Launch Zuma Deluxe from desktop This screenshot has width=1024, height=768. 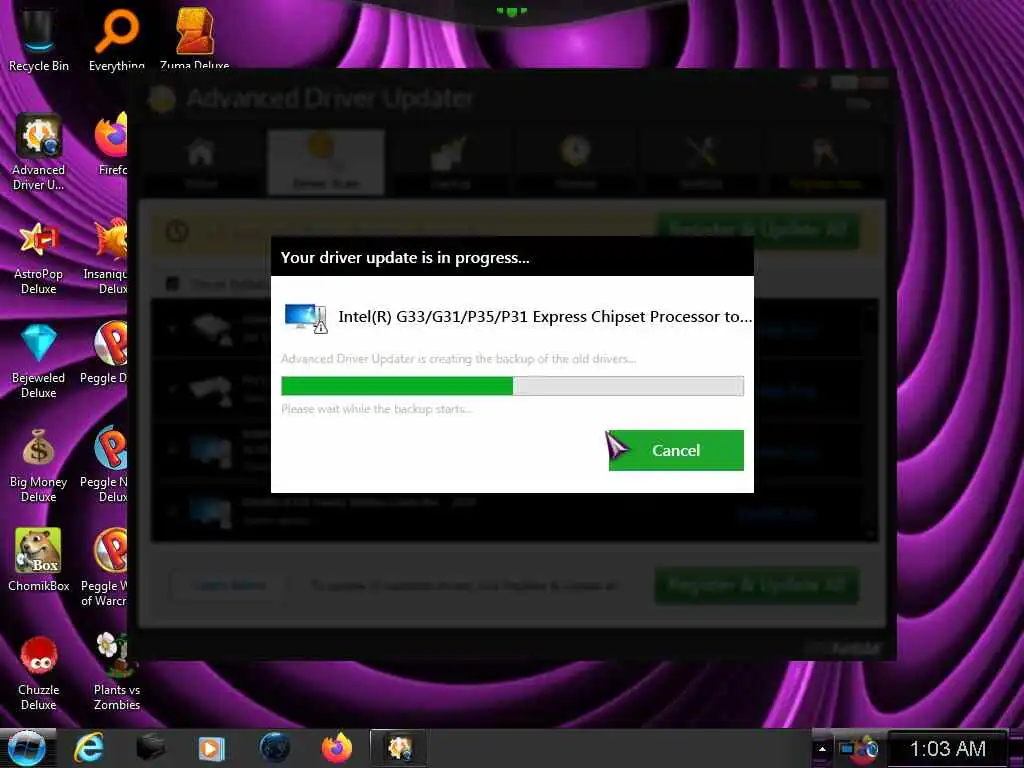[x=195, y=40]
